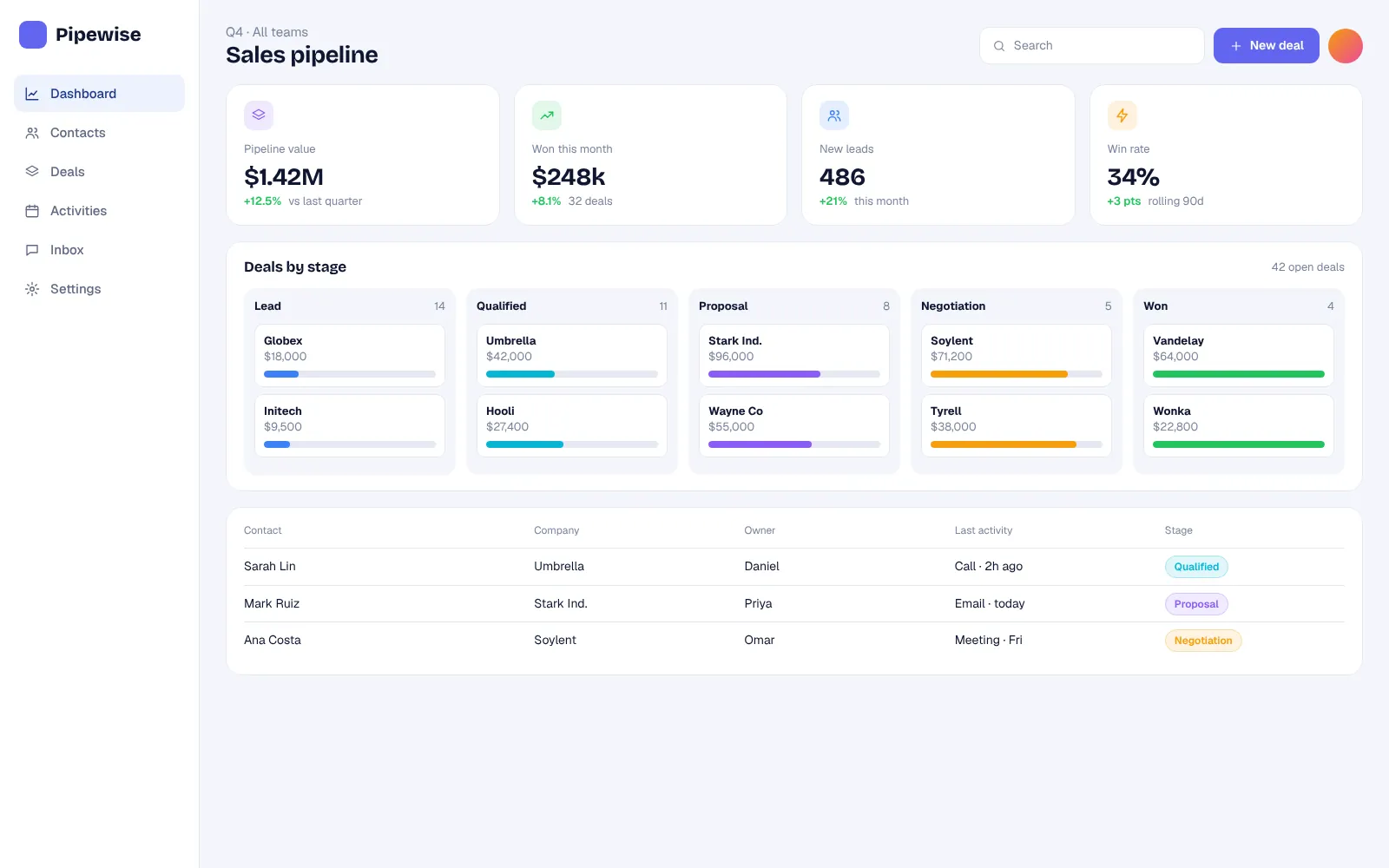Create a New deal
1389x868 pixels.
[x=1266, y=46]
